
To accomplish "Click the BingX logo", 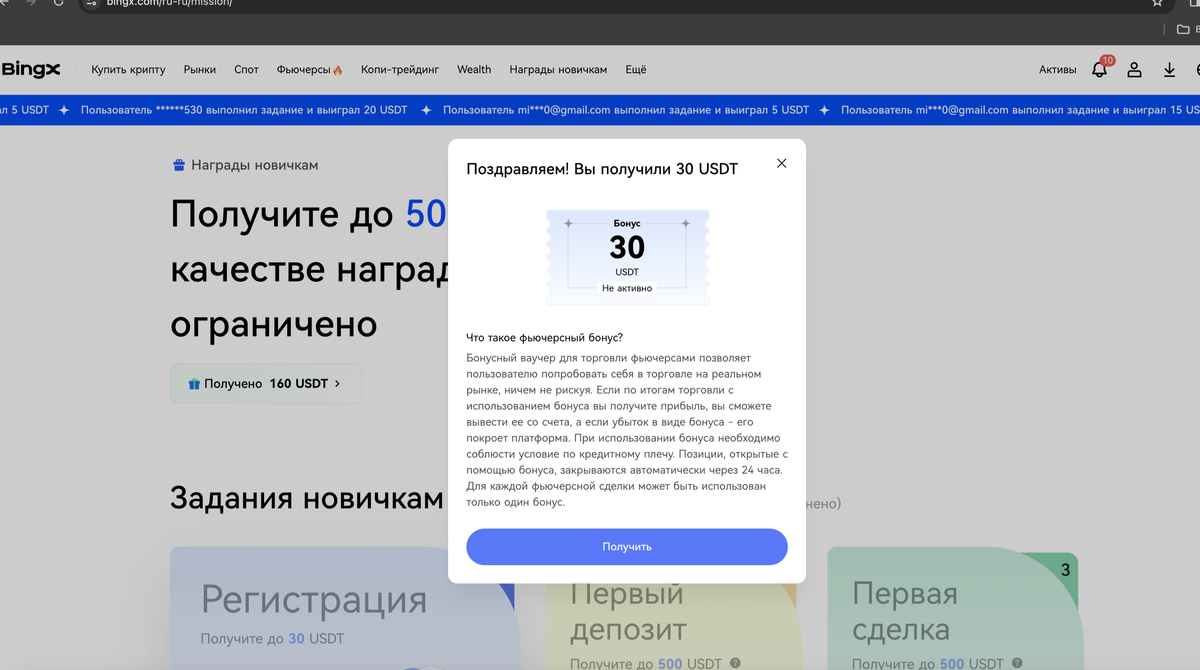I will click(x=31, y=69).
